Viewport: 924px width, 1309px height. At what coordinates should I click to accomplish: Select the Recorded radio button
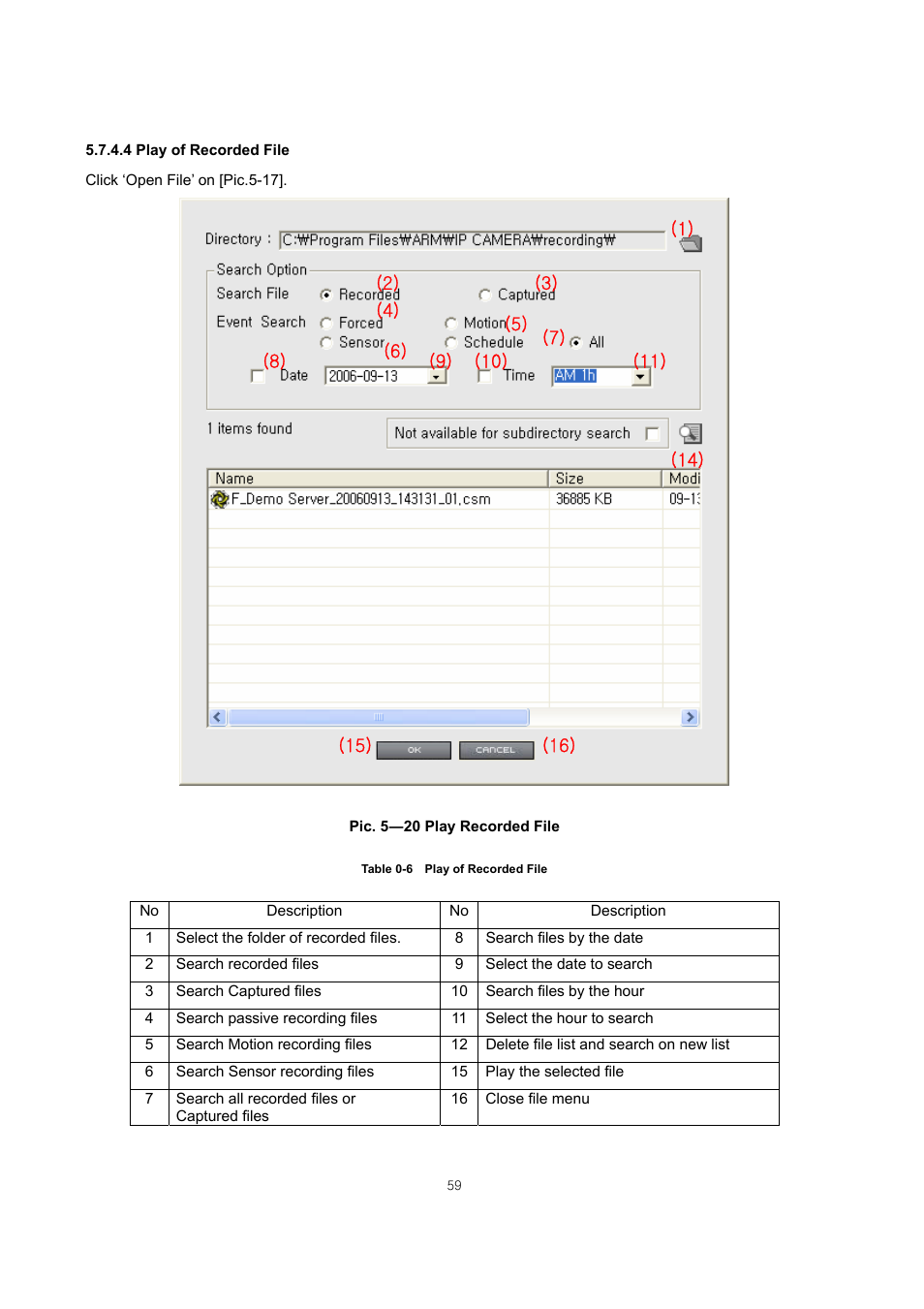(326, 295)
